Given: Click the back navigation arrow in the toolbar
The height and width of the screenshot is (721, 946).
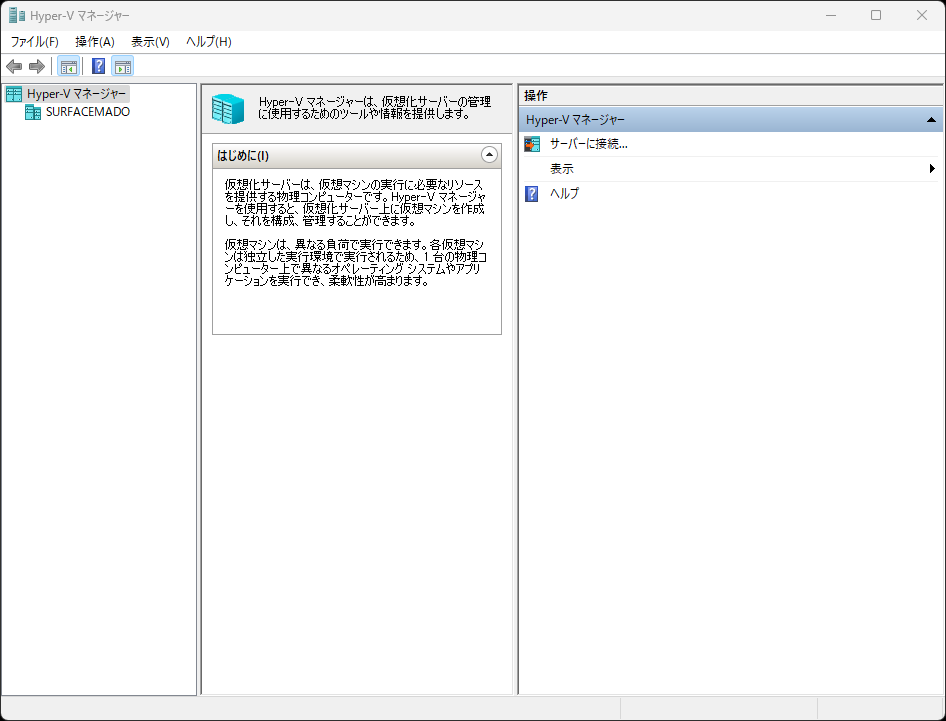Looking at the screenshot, I should coord(13,66).
